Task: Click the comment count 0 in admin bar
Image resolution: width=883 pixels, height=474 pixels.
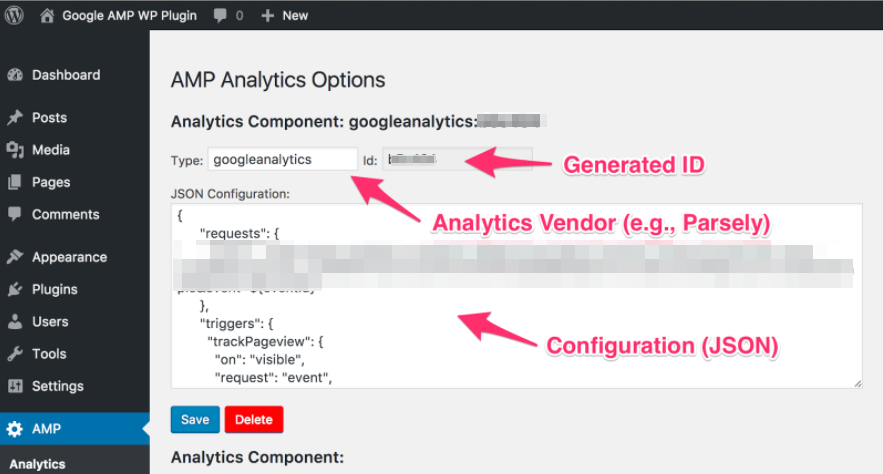Action: click(239, 16)
